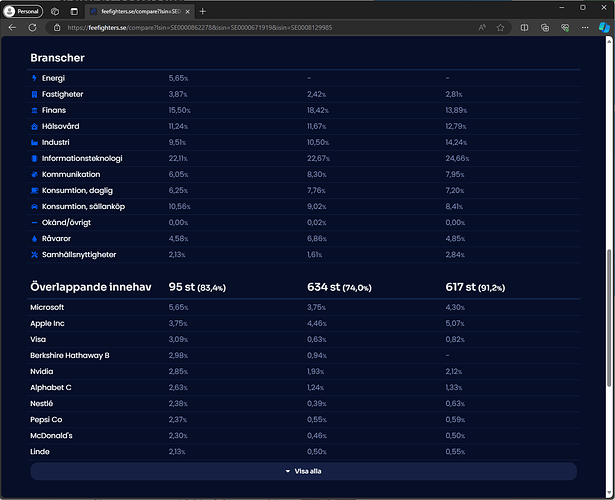Click the Samhällsnyttigheter tools icon
Image resolution: width=615 pixels, height=500 pixels.
[35, 254]
